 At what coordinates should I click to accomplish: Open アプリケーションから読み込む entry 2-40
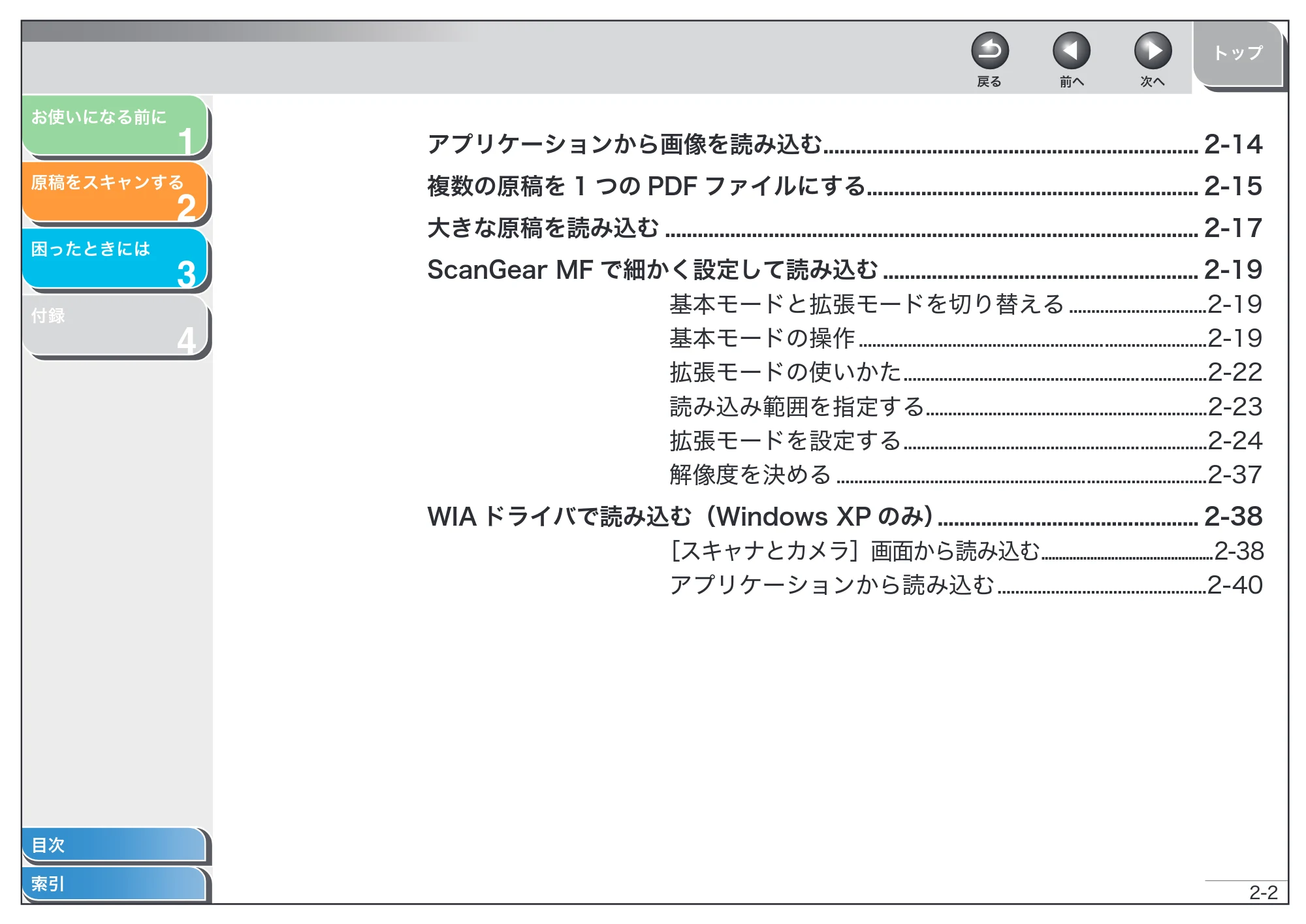966,584
